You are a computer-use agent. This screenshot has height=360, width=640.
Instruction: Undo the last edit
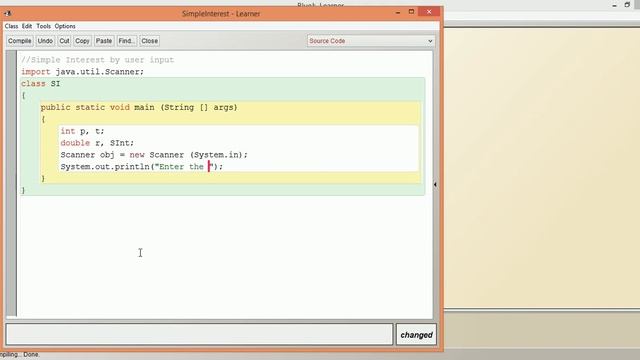[45, 41]
